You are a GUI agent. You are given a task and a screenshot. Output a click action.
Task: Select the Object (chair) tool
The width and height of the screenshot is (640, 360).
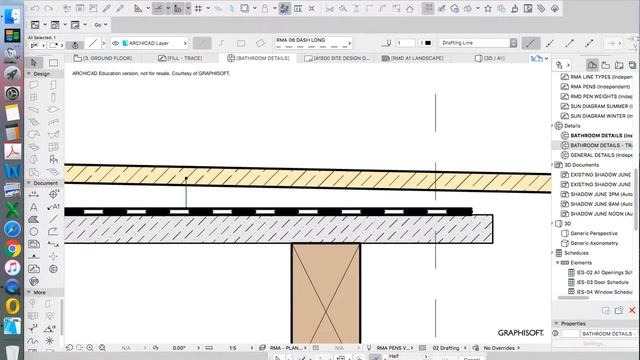(x=53, y=159)
